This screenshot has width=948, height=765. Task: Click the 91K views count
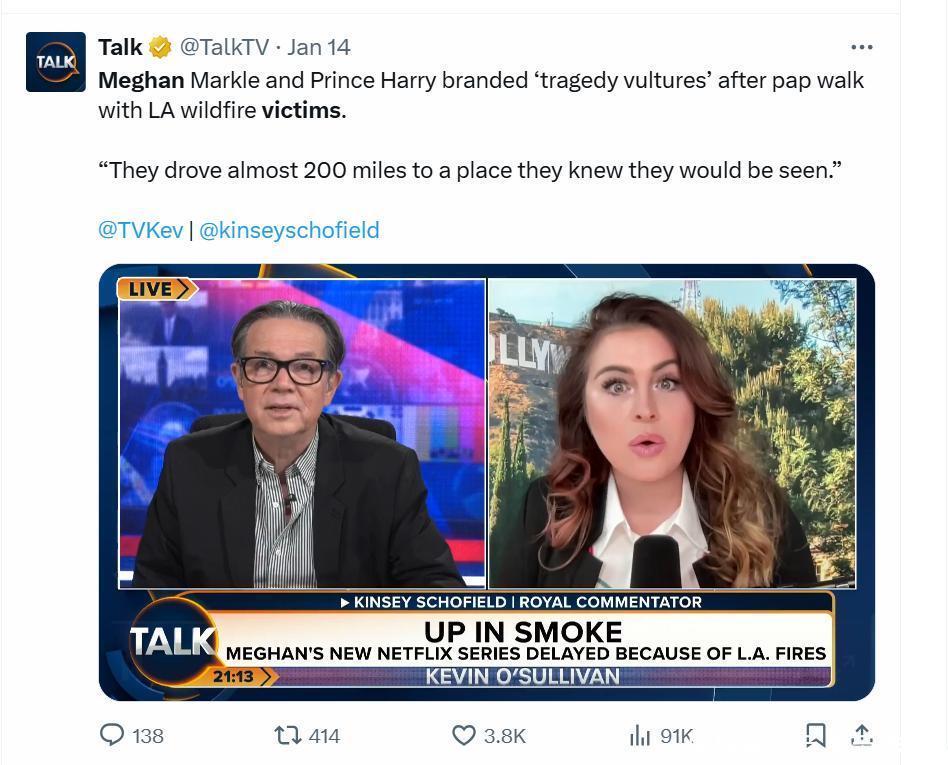(677, 736)
